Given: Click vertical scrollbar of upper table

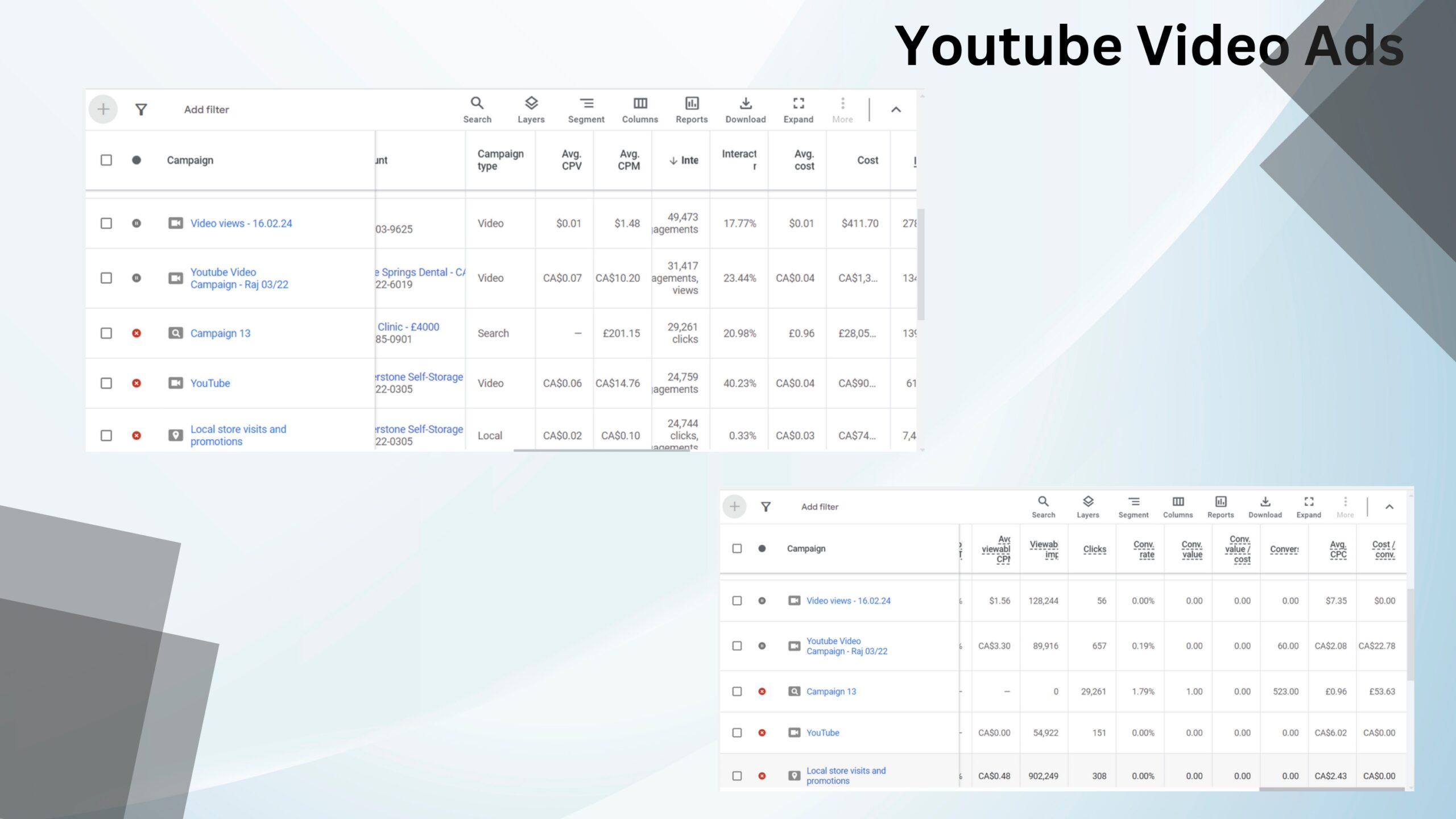Looking at the screenshot, I should [x=921, y=264].
